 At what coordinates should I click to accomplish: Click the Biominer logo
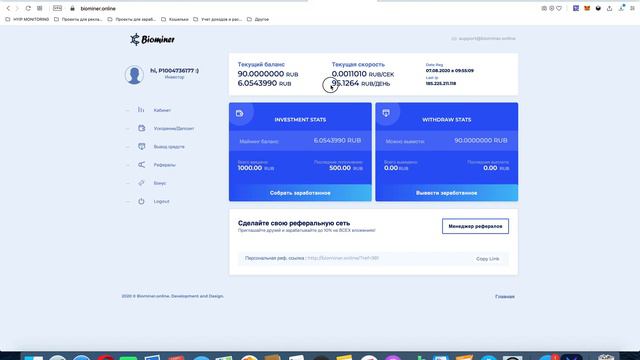click(152, 39)
